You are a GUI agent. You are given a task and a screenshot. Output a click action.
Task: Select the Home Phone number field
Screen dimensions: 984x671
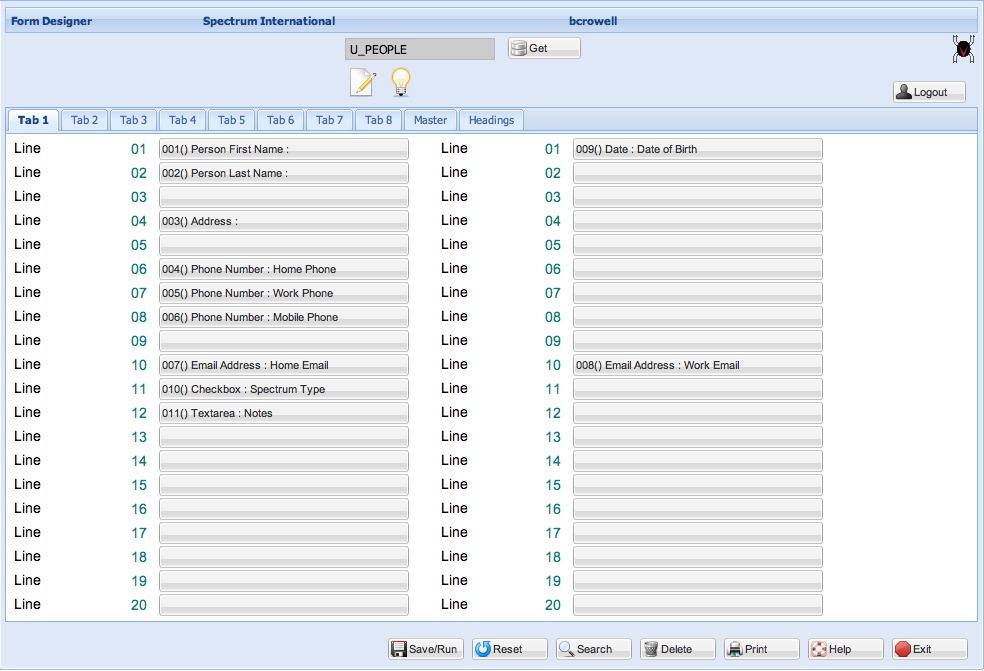click(284, 269)
